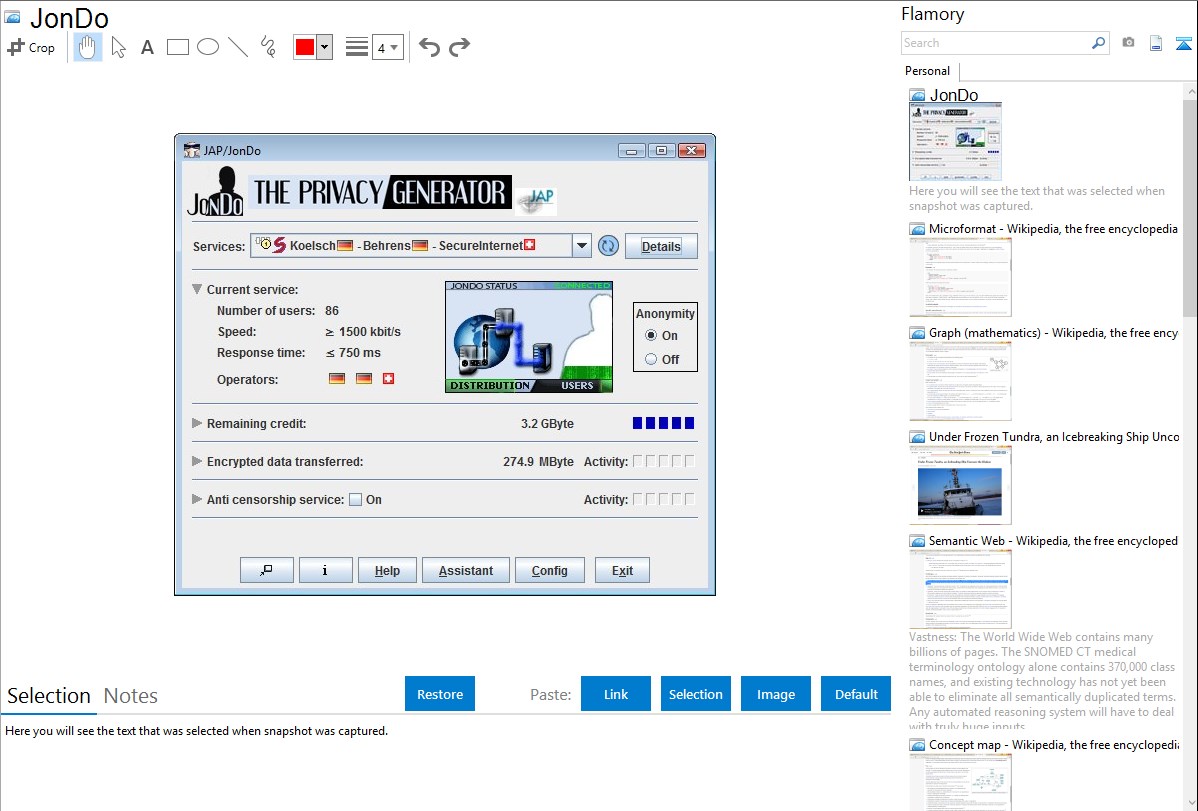The width and height of the screenshot is (1198, 811).
Task: Click the Paste Image button
Action: point(775,694)
